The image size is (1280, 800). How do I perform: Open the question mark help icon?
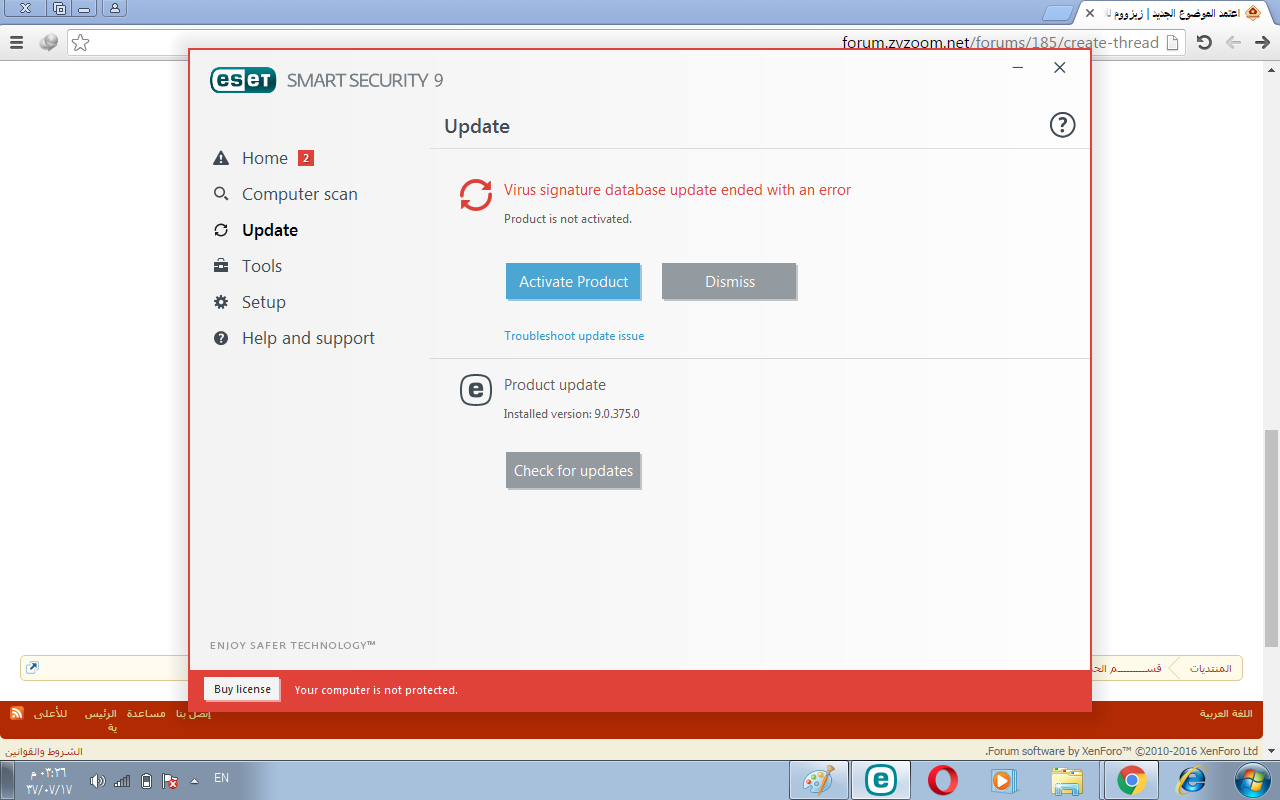point(1062,125)
